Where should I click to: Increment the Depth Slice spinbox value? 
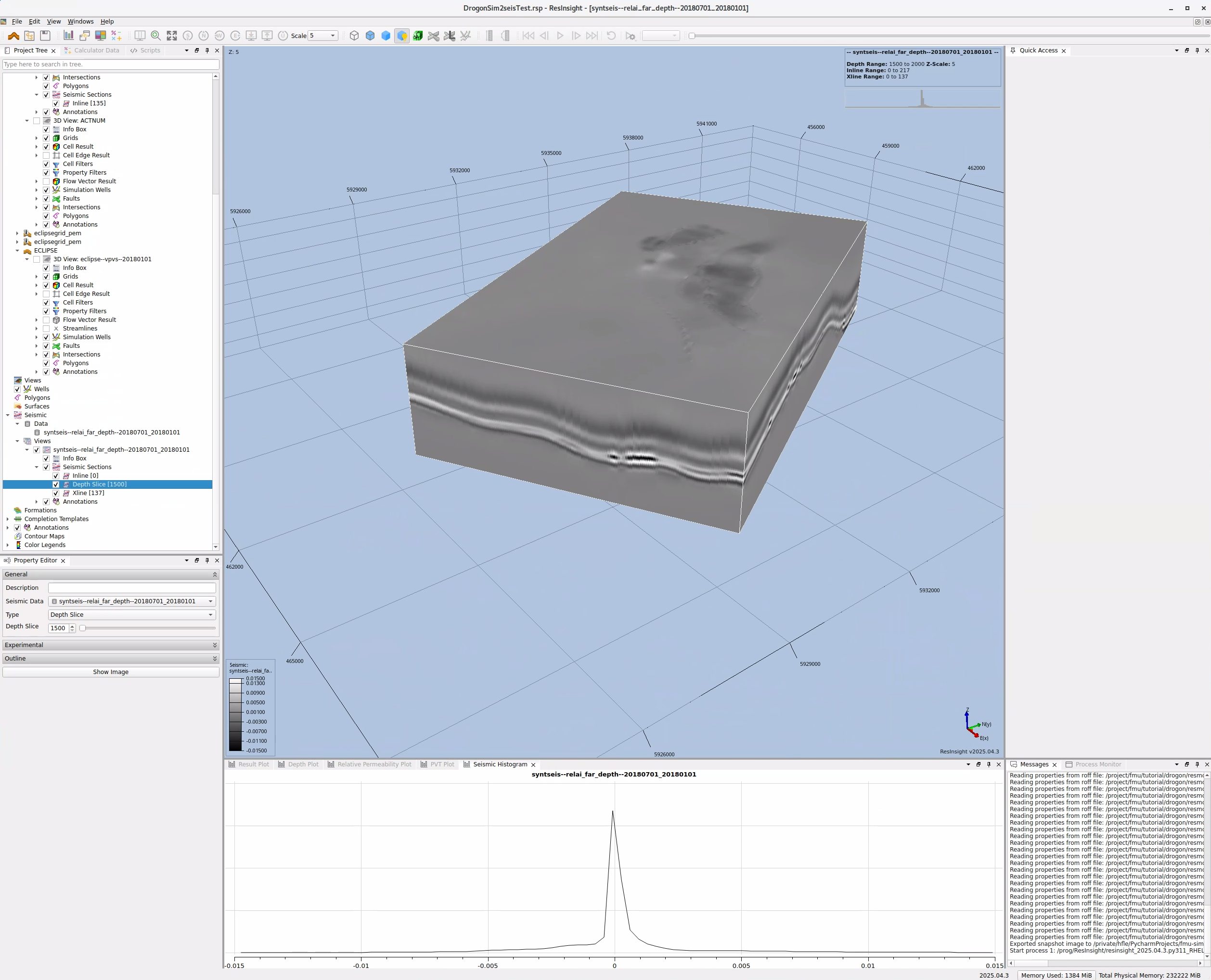[x=72, y=626]
